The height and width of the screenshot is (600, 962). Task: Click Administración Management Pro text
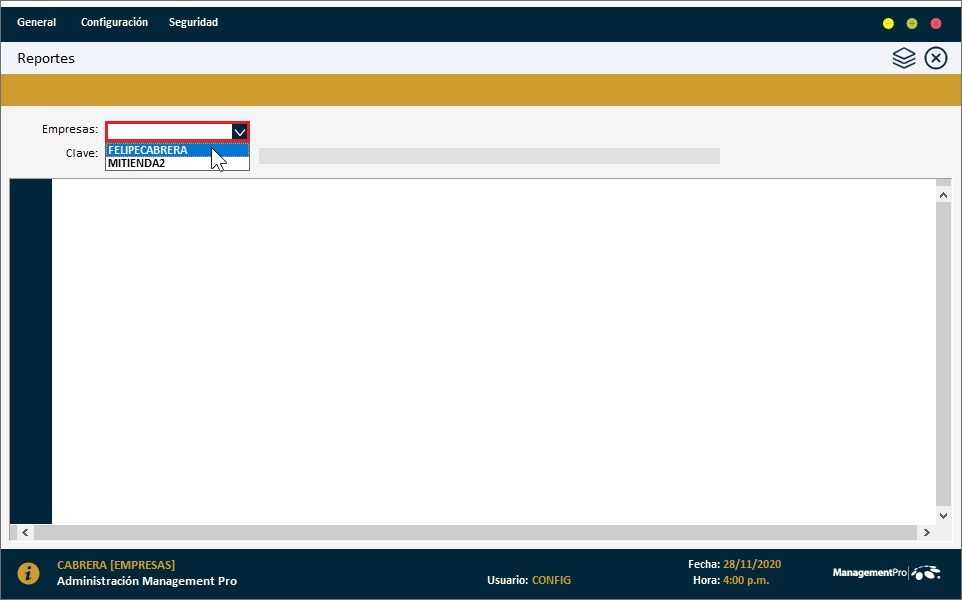[x=147, y=580]
